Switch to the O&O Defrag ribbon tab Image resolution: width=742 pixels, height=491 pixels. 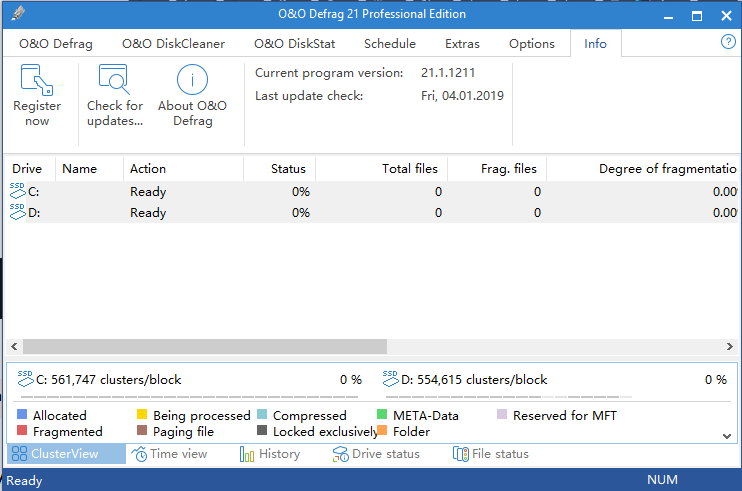click(x=56, y=44)
